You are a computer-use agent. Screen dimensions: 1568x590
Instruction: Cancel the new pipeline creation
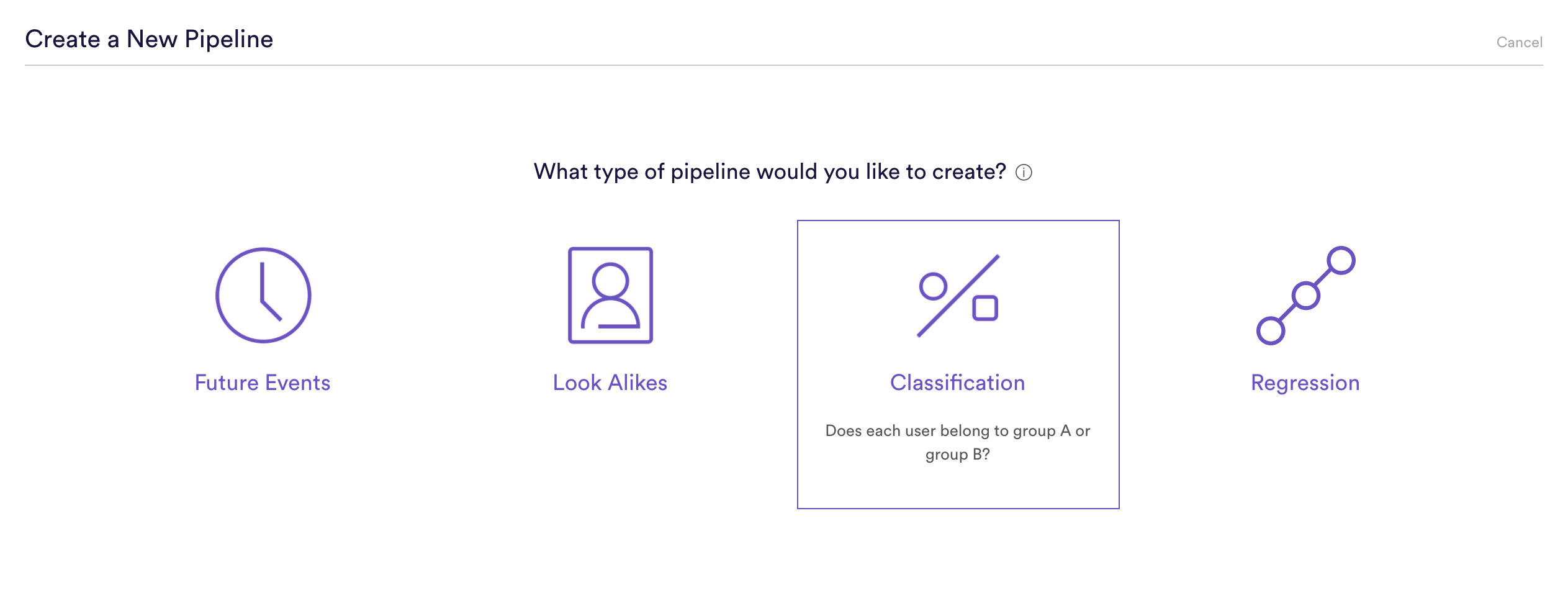(x=1519, y=42)
